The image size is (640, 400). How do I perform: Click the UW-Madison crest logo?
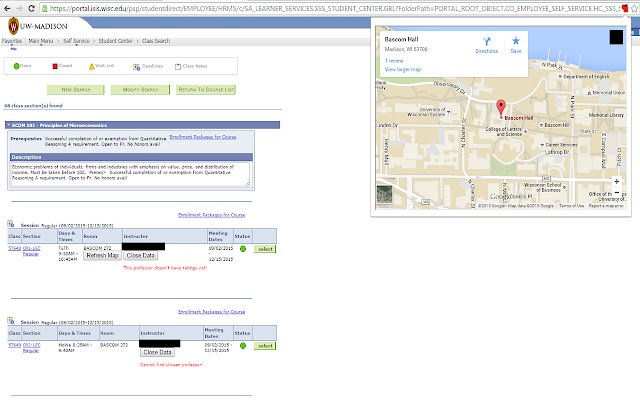click(13, 27)
